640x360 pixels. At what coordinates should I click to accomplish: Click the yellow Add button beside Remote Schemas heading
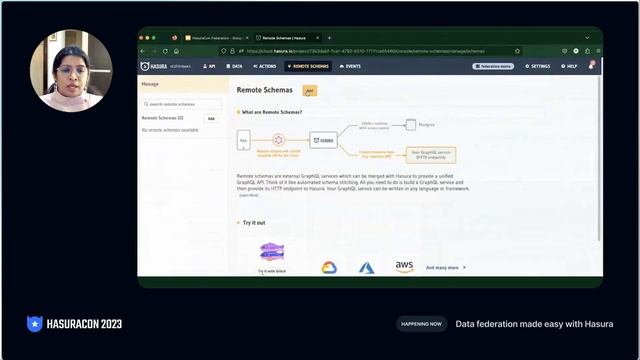310,91
